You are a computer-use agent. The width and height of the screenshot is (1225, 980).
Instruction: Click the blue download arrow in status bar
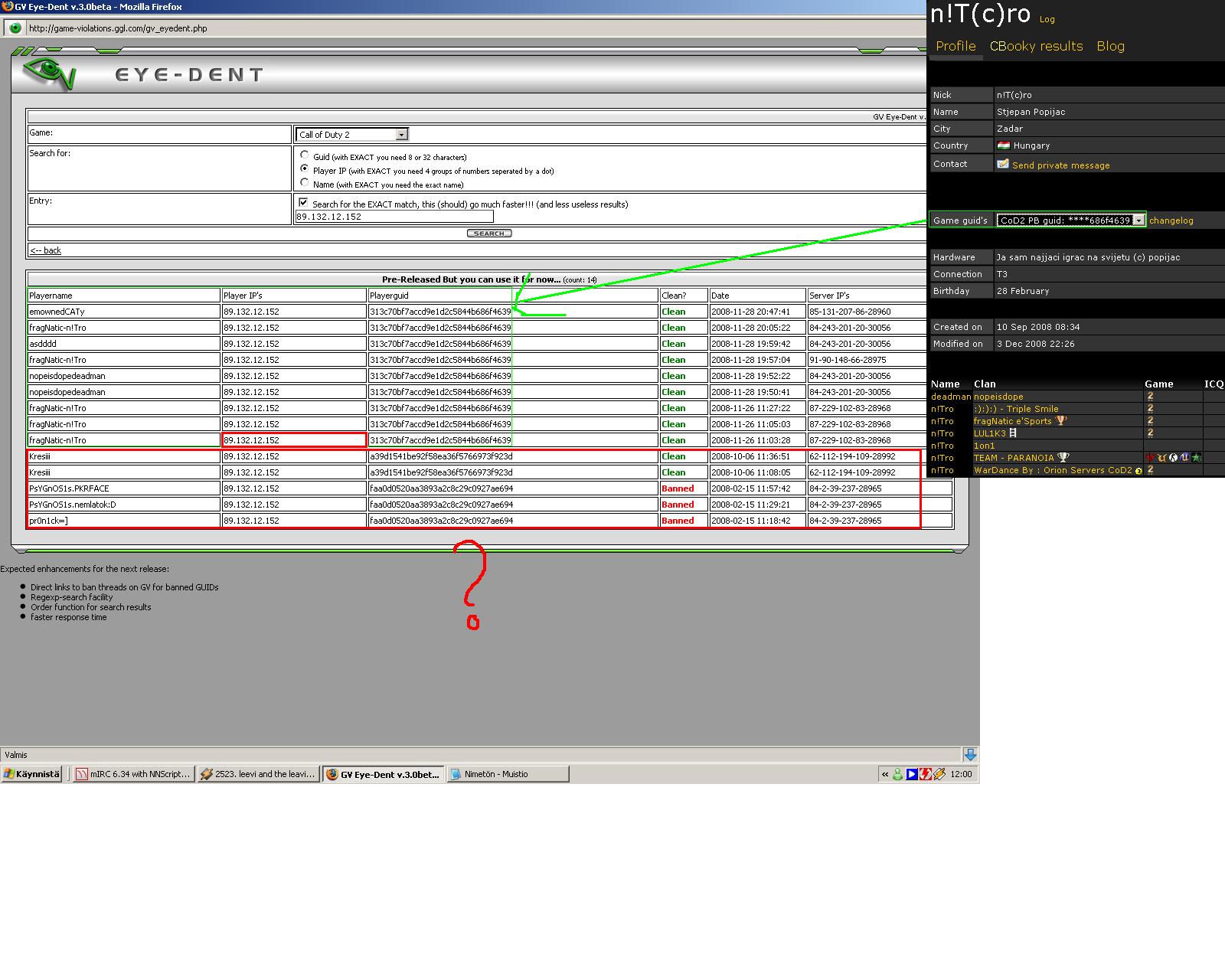click(x=970, y=754)
